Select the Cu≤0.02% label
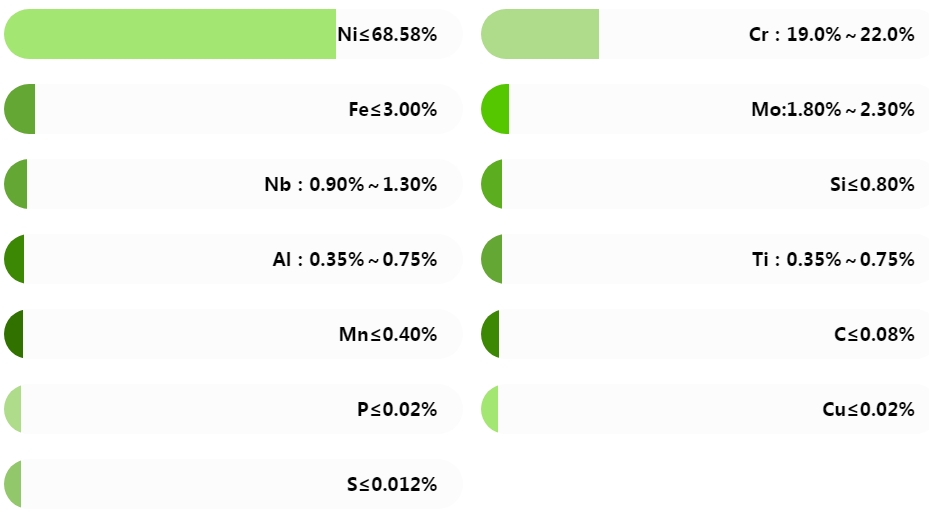 (x=868, y=409)
